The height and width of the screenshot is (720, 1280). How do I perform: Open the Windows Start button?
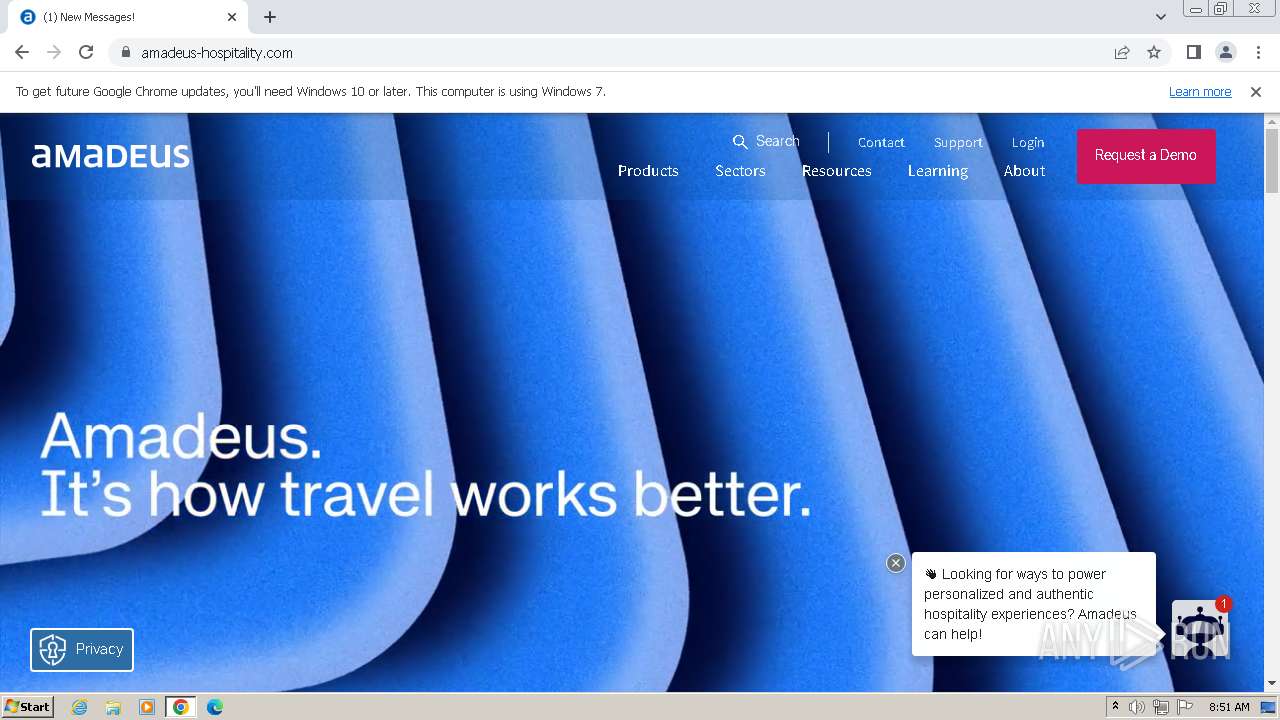tap(27, 707)
